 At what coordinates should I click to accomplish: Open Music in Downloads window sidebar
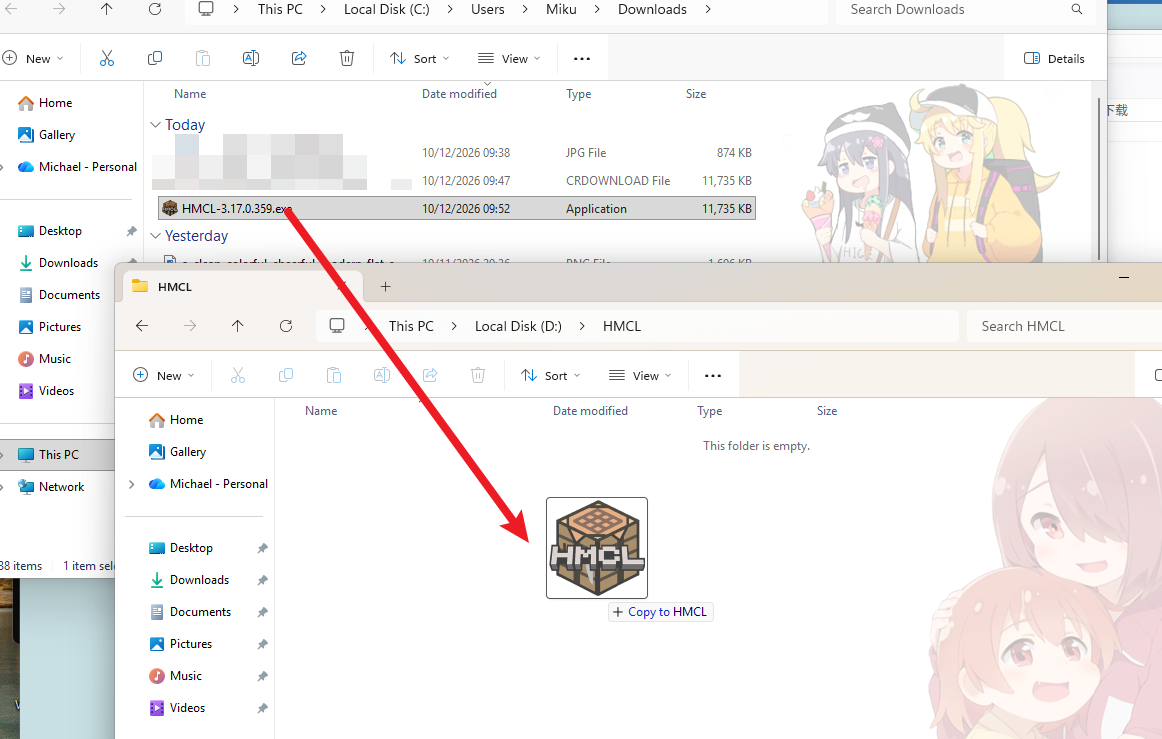(x=45, y=359)
